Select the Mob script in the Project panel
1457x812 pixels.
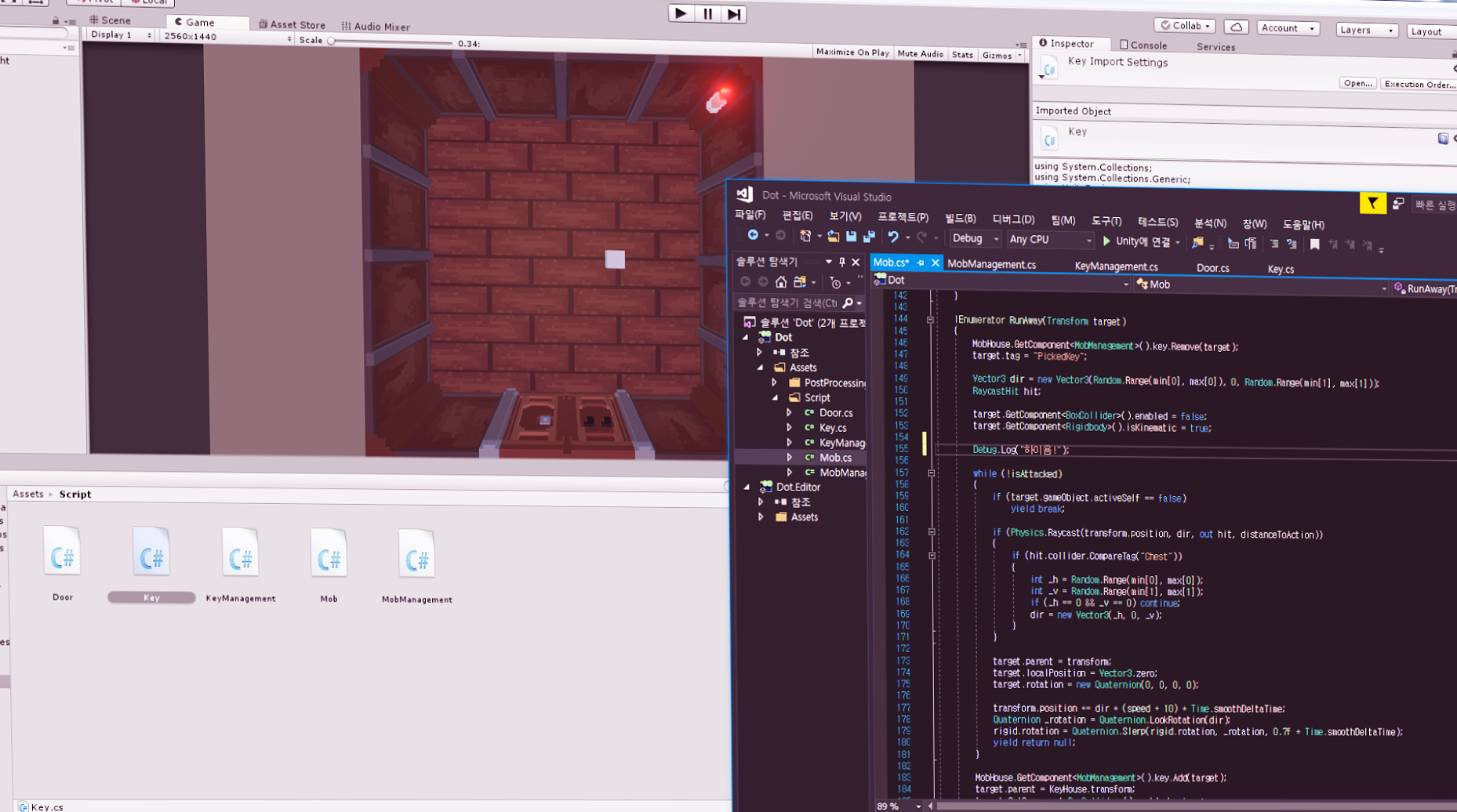(x=329, y=565)
